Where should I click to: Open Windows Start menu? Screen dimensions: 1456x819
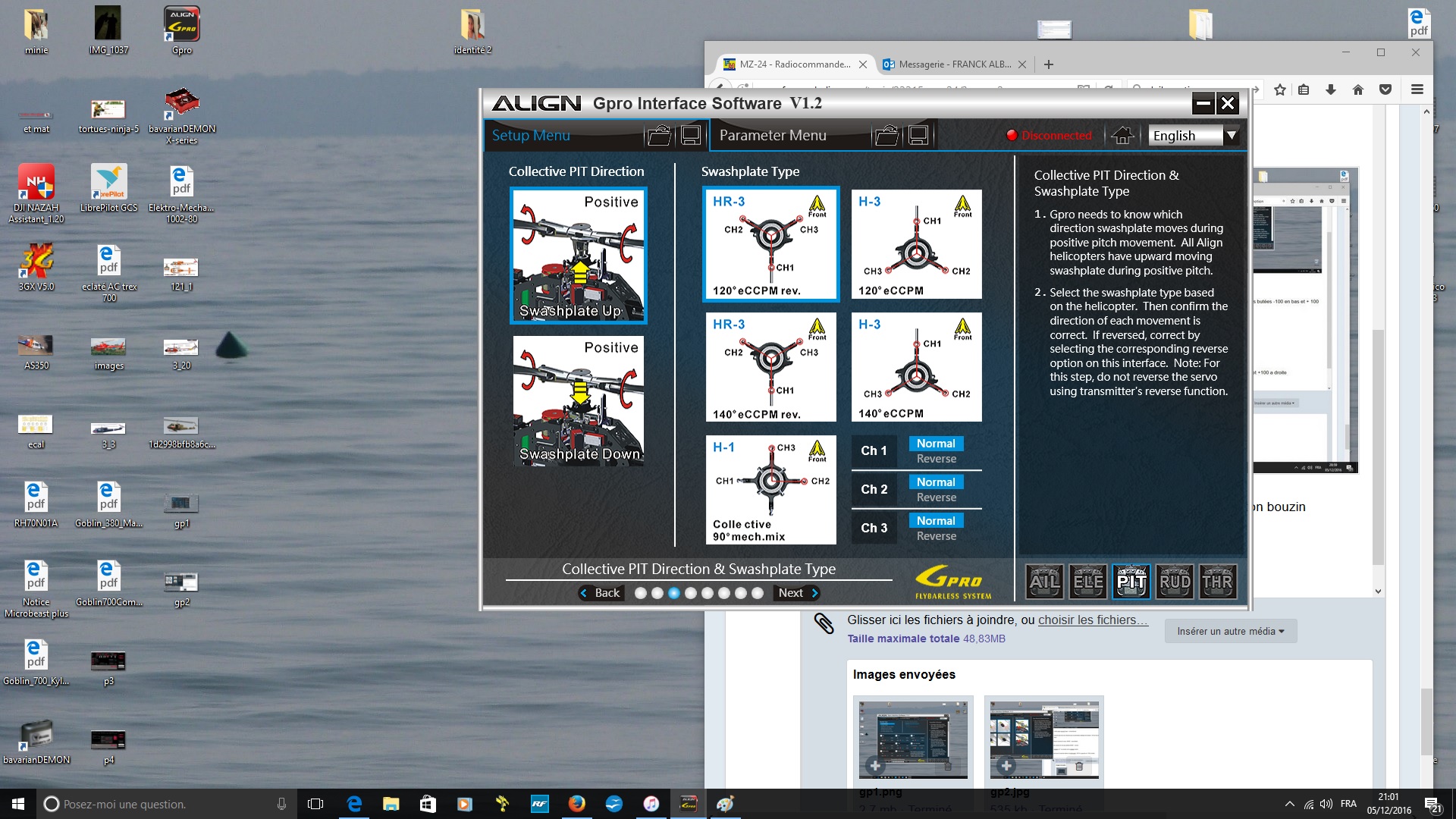[18, 804]
